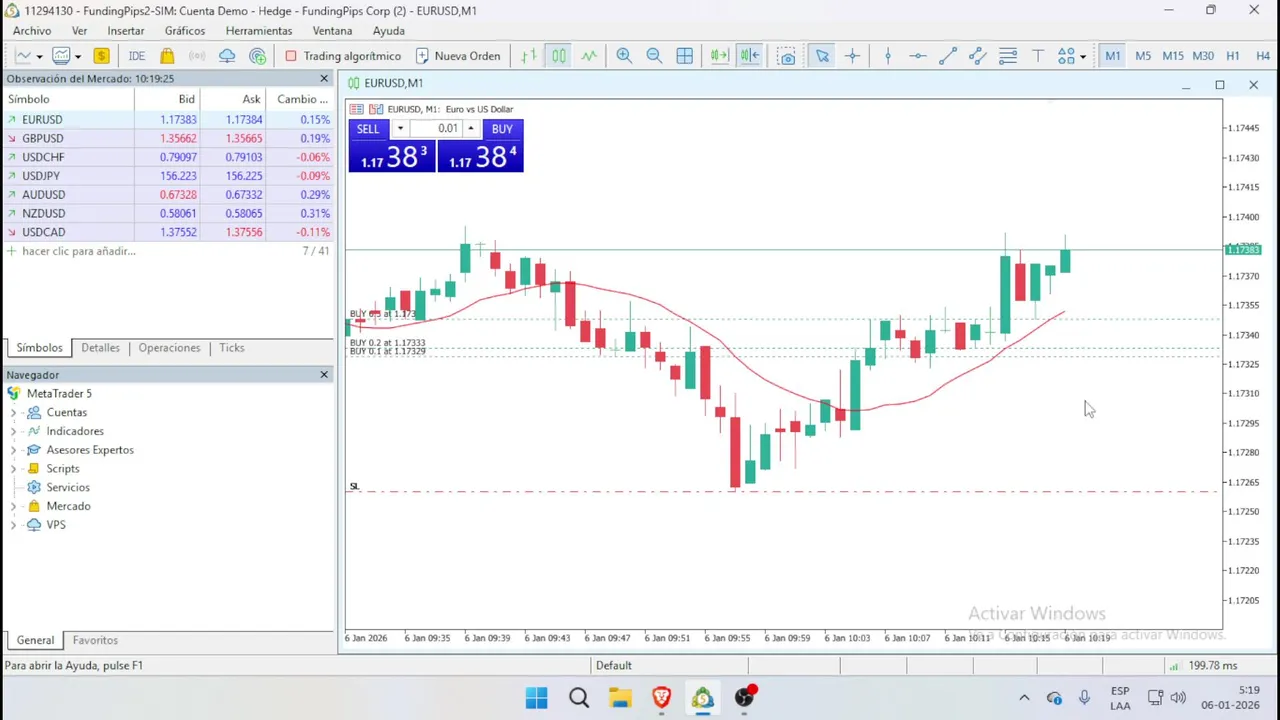
Task: Click the 0.01 volume input field
Action: pyautogui.click(x=436, y=129)
